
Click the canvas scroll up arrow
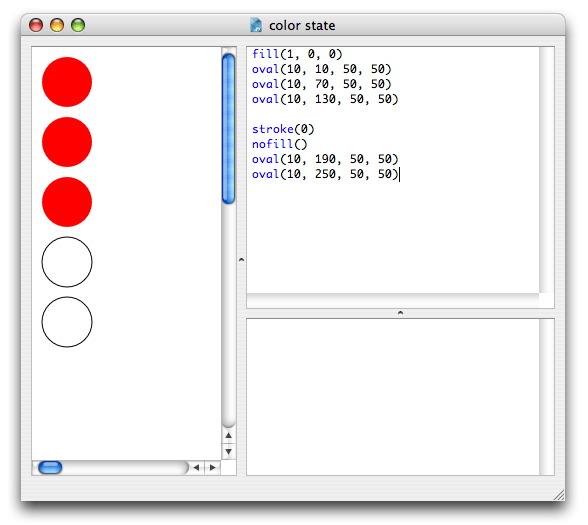click(x=228, y=436)
